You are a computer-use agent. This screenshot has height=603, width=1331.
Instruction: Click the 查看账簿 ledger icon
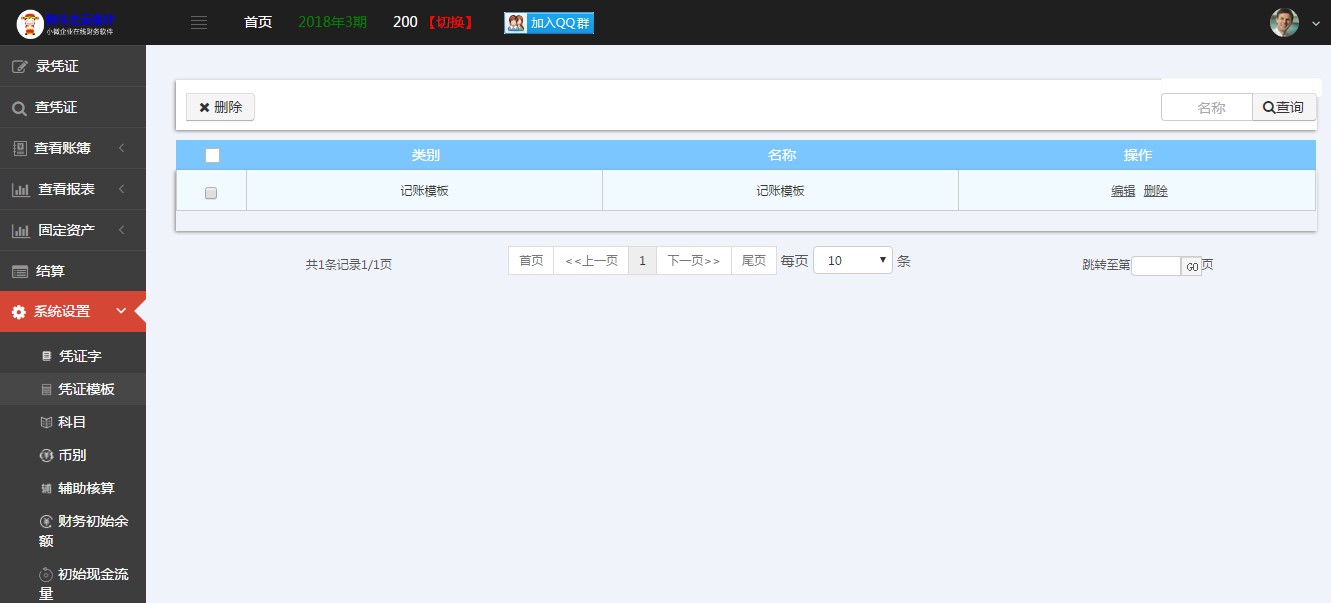point(19,148)
